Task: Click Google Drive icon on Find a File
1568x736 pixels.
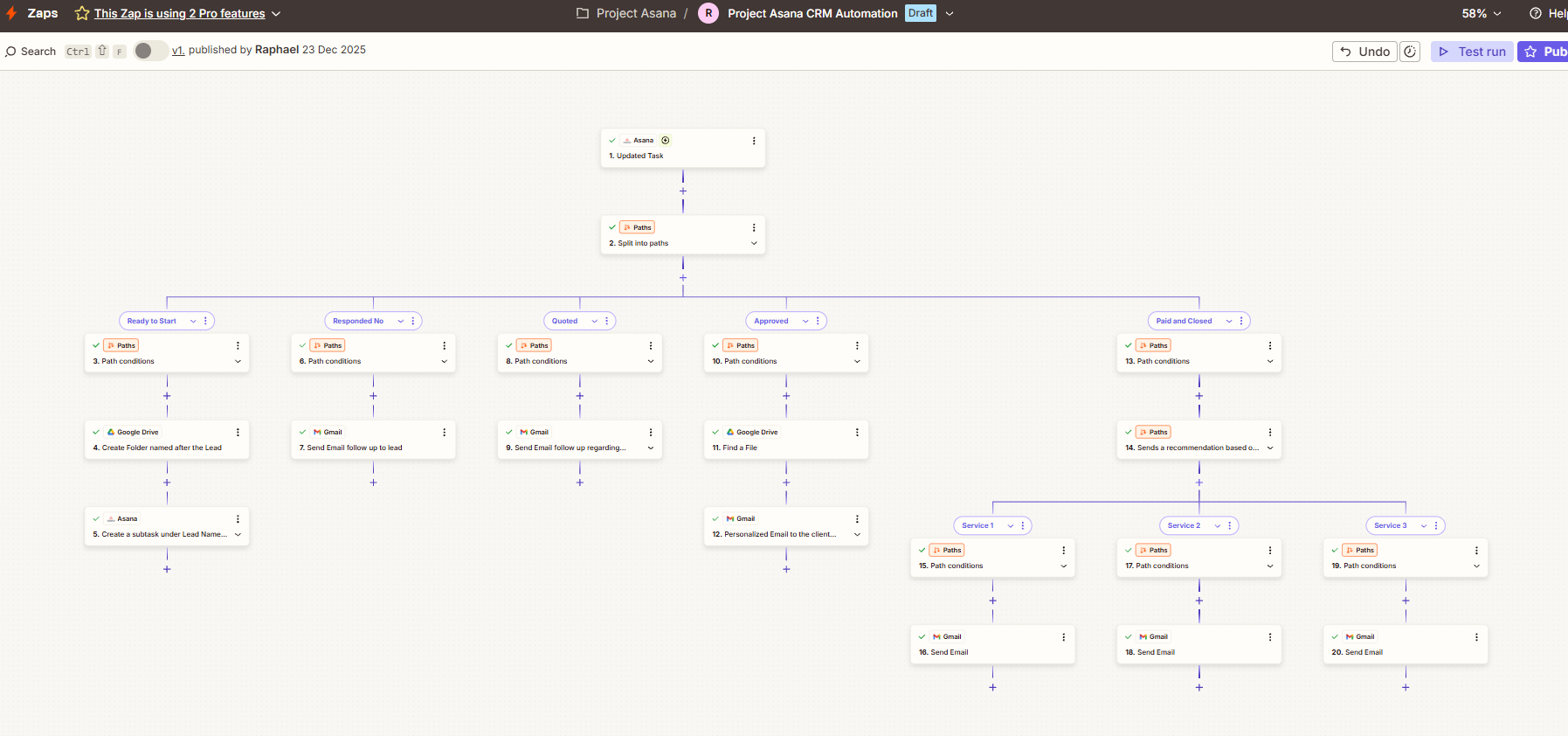Action: (730, 432)
